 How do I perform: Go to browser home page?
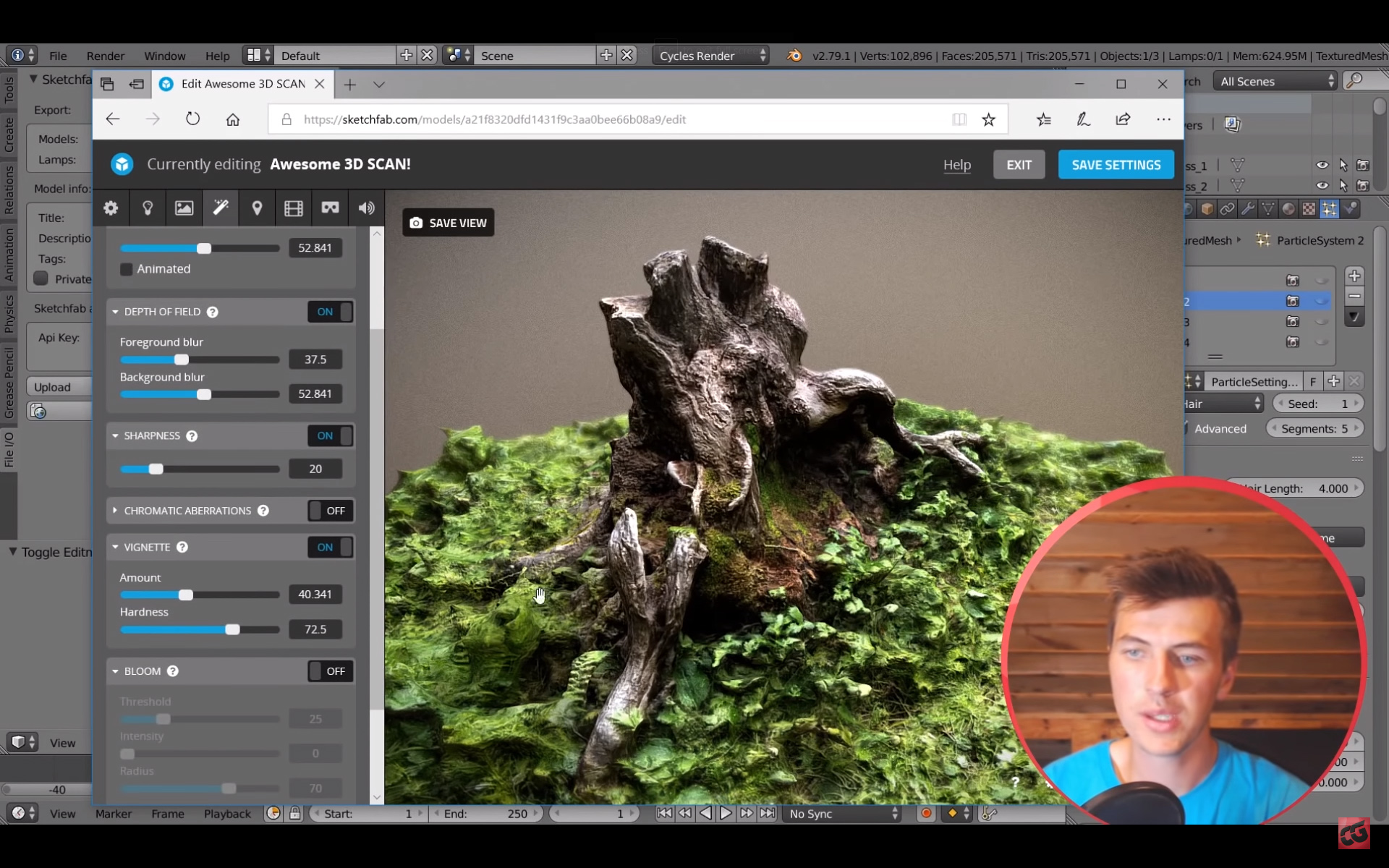(x=233, y=119)
